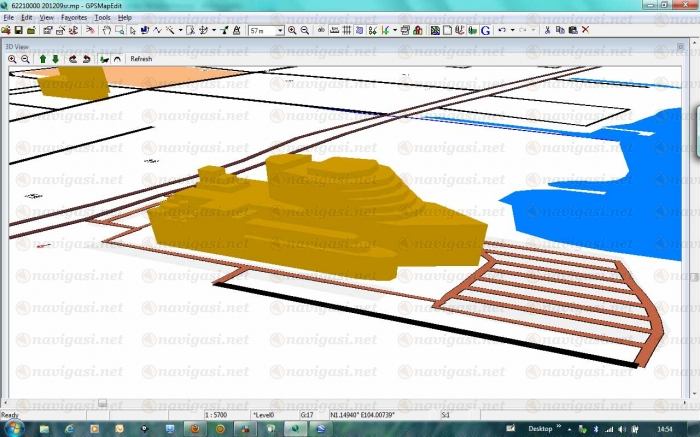Click the blue G Google icon
The width and height of the screenshot is (700, 437).
[485, 30]
